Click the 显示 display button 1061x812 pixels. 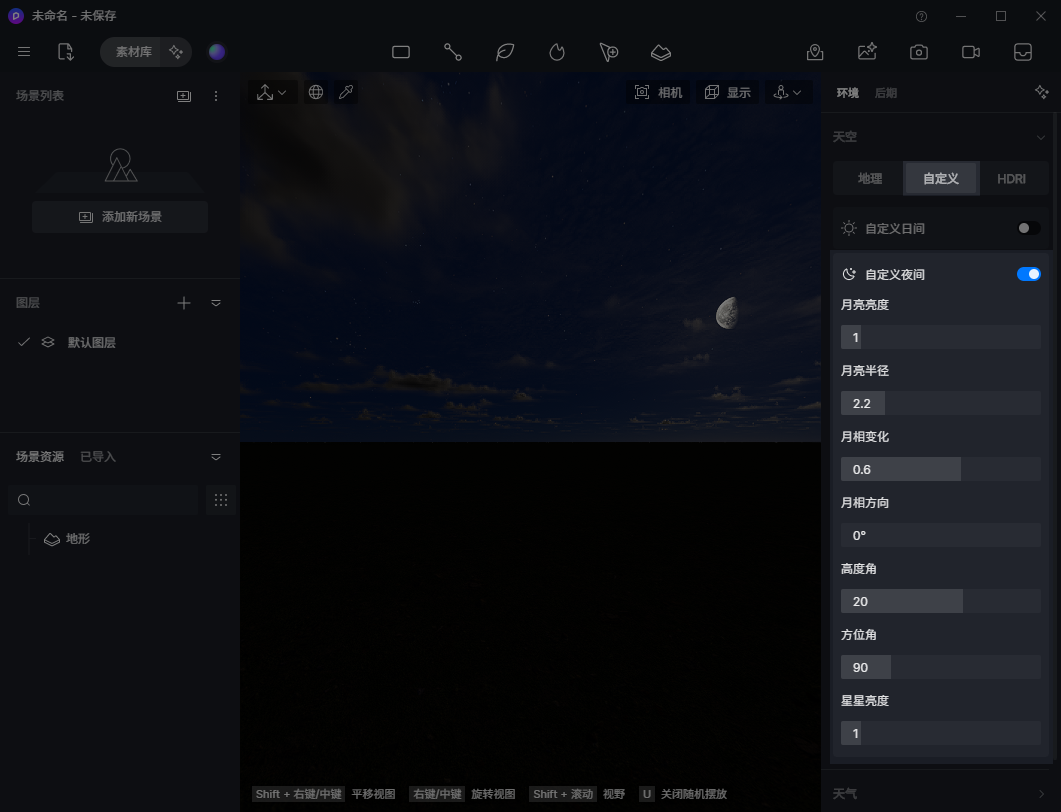tap(727, 92)
